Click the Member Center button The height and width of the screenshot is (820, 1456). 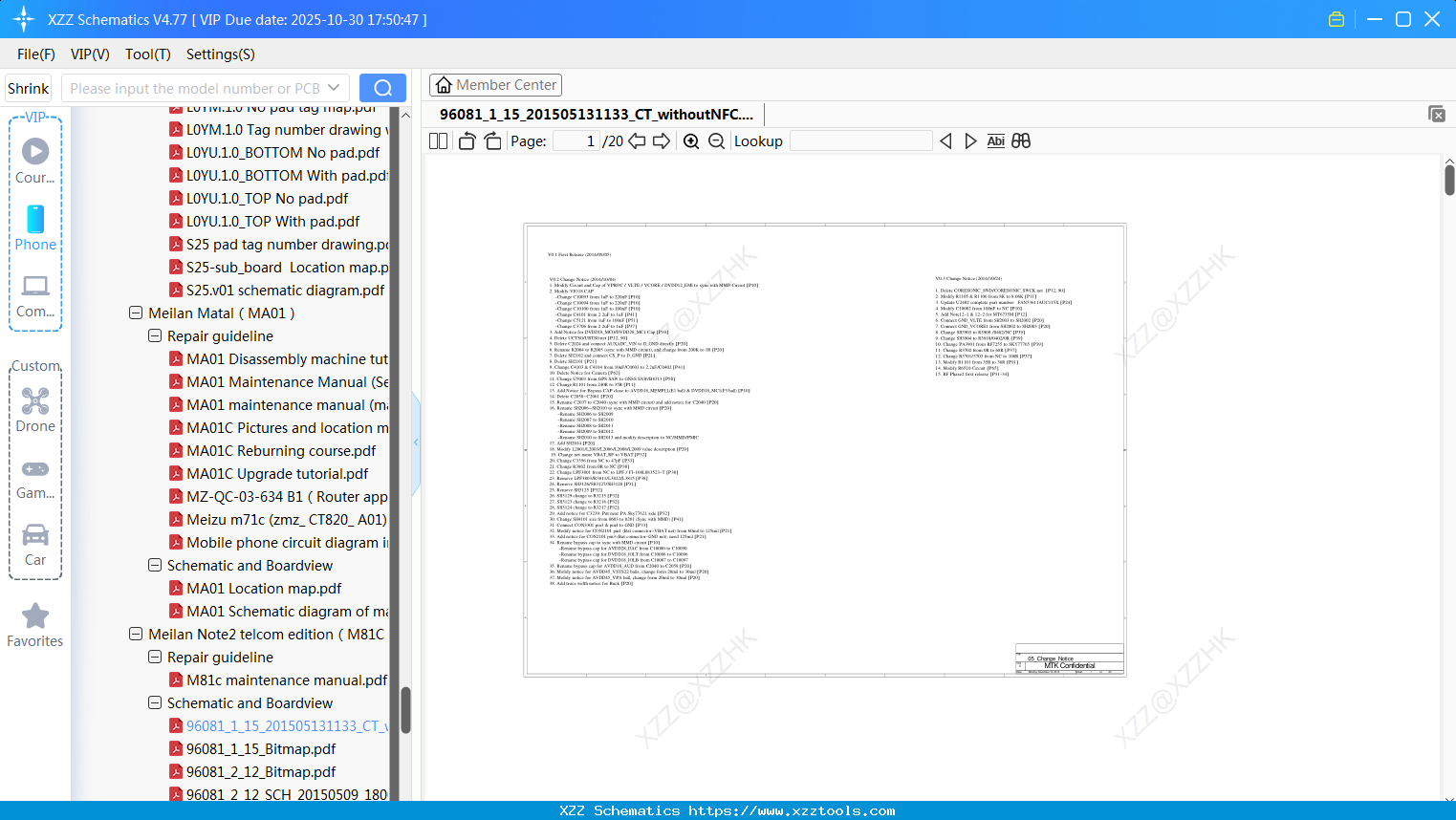pos(495,85)
